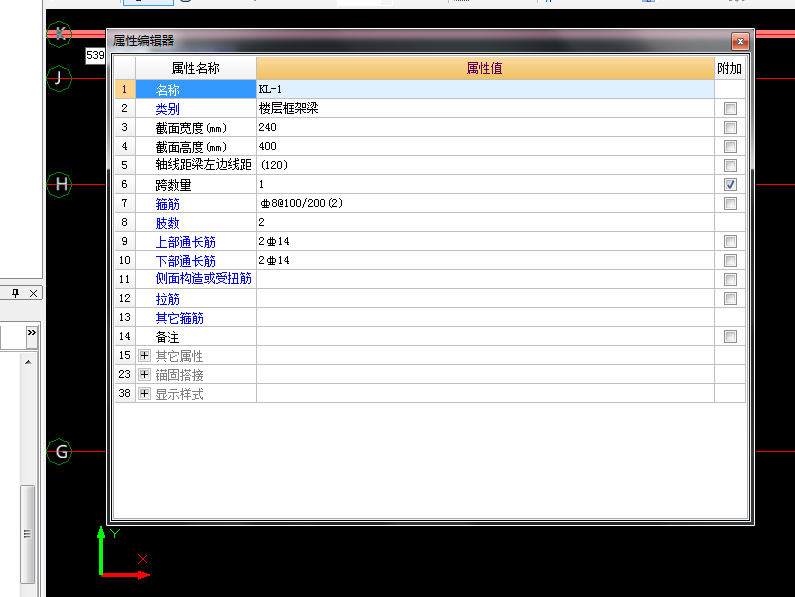Select the 跨数量 property name
The height and width of the screenshot is (597, 795).
(173, 185)
